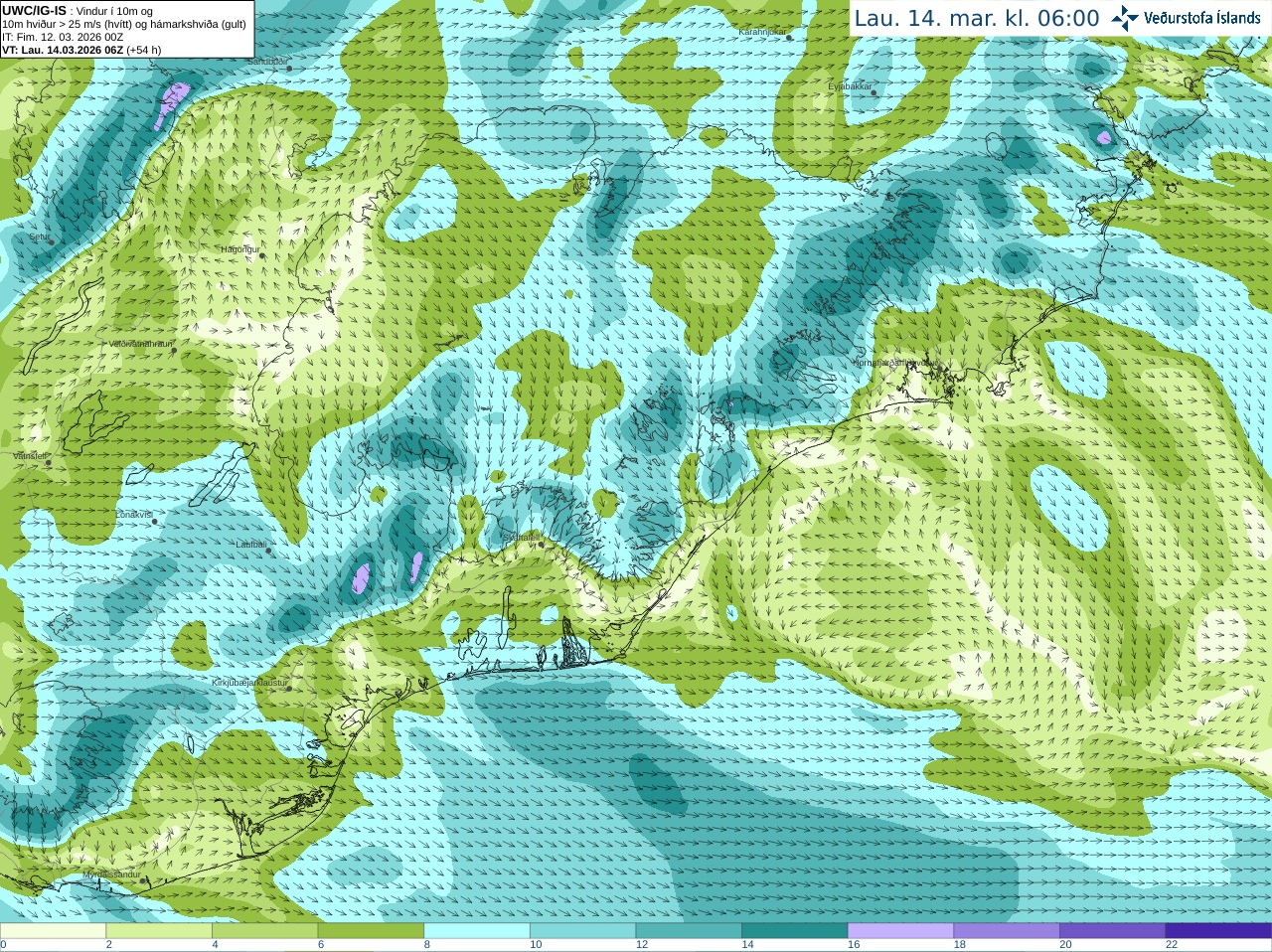This screenshot has height=952, width=1272.
Task: Pick the 8–10 m/s light cyan legend swatch
Action: pos(477,930)
